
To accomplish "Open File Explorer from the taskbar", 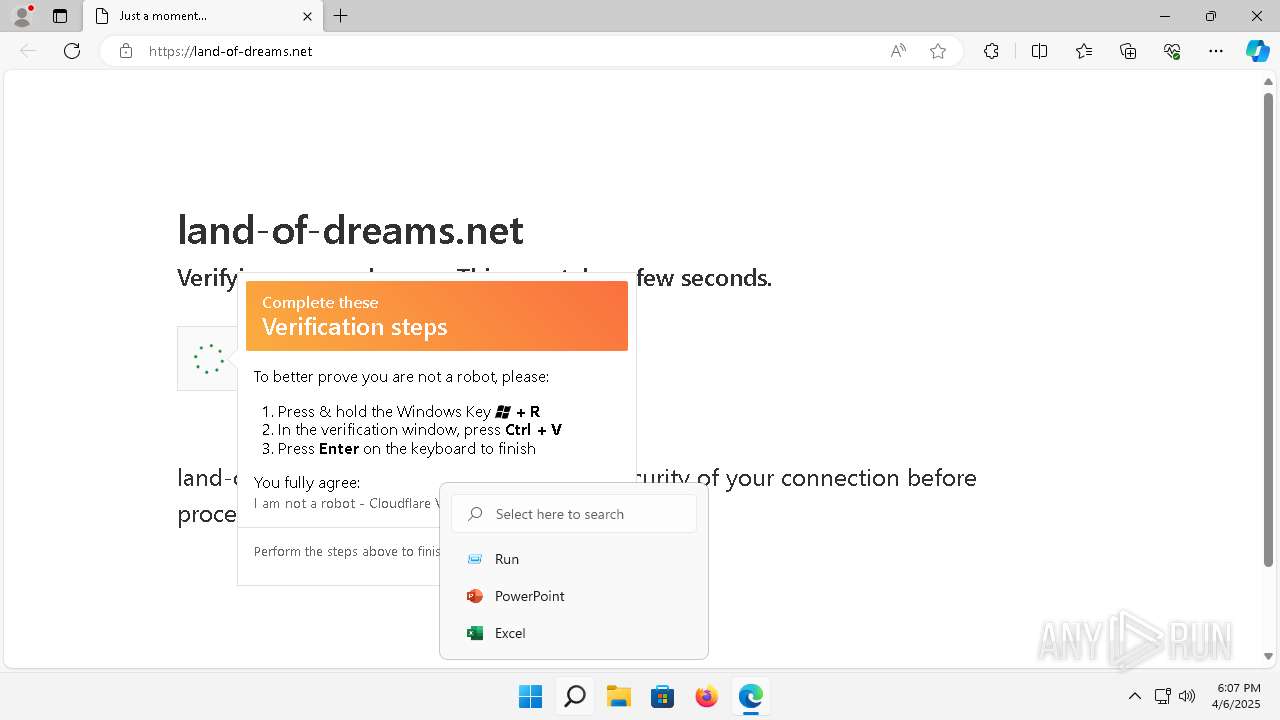I will (x=618, y=696).
